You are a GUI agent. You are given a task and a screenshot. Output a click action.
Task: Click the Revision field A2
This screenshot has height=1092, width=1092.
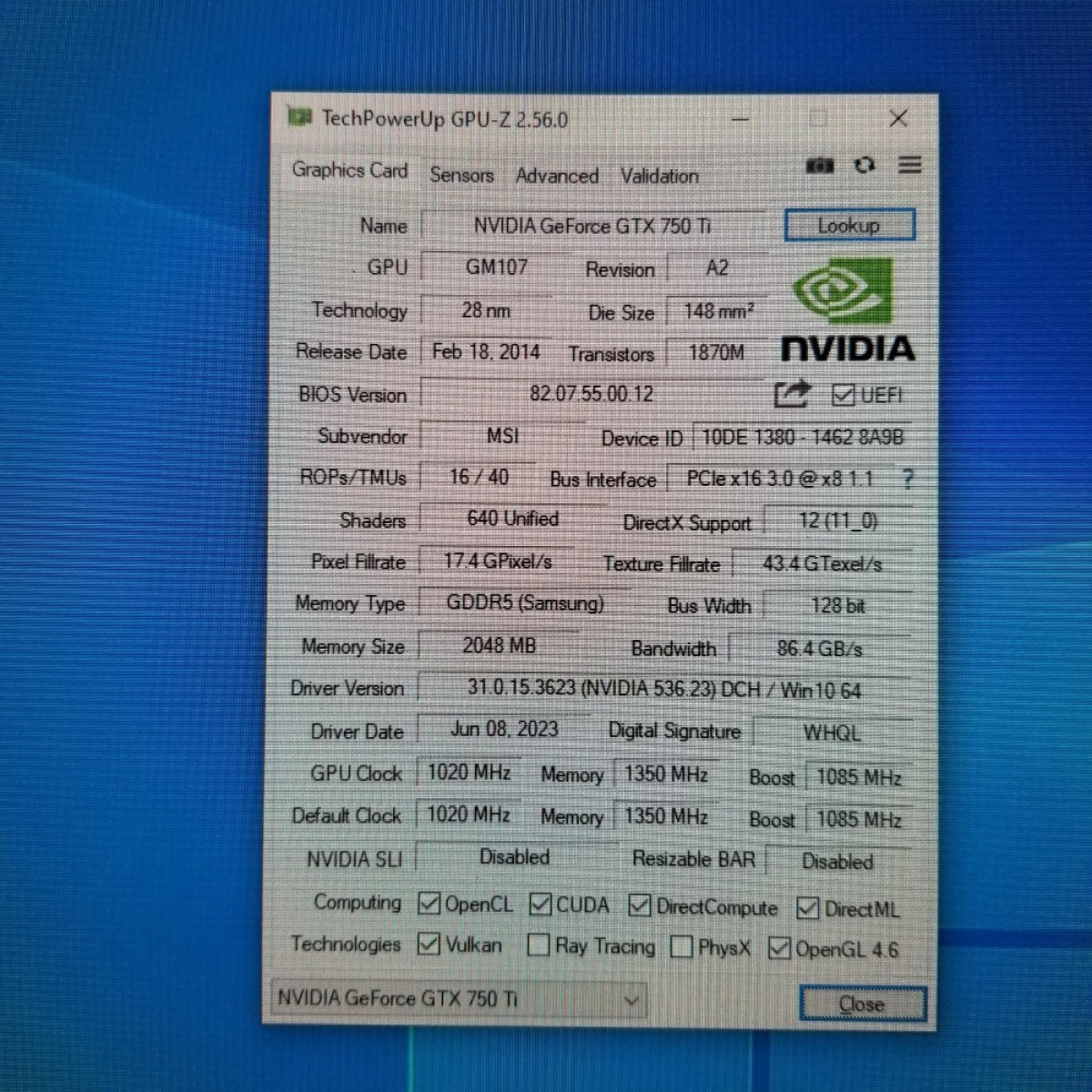click(718, 268)
